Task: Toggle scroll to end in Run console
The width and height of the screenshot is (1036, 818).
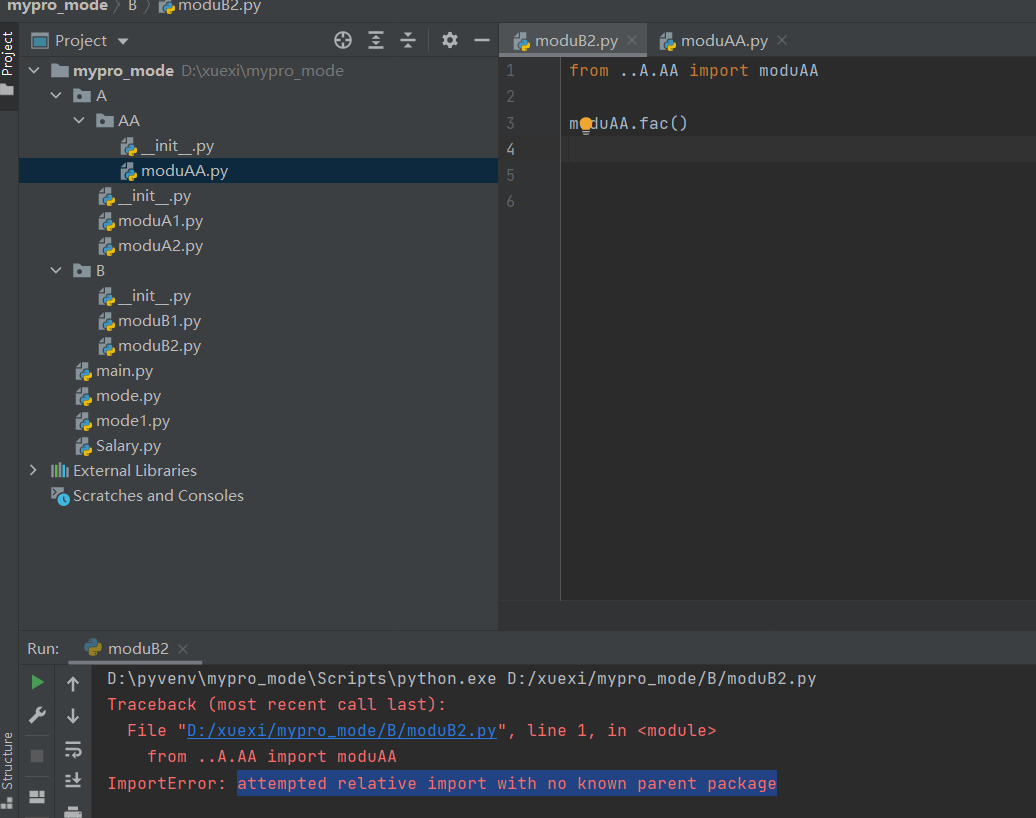Action: pos(73,780)
